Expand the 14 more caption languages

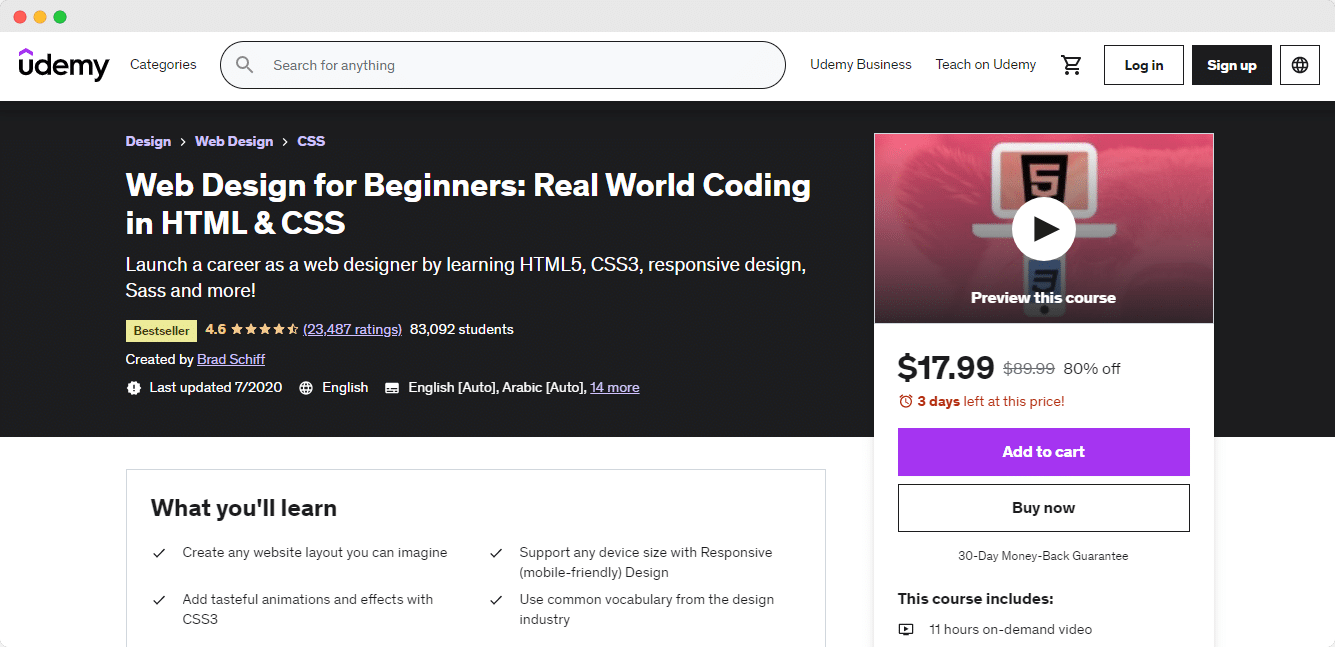tap(615, 387)
